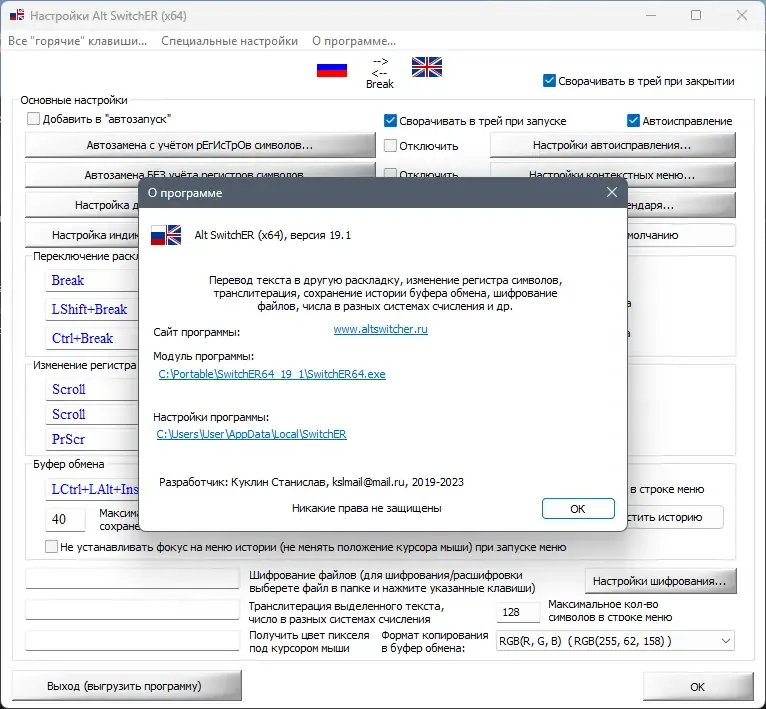Click the PrScr hotkey field
The width and height of the screenshot is (766, 709).
click(92, 439)
